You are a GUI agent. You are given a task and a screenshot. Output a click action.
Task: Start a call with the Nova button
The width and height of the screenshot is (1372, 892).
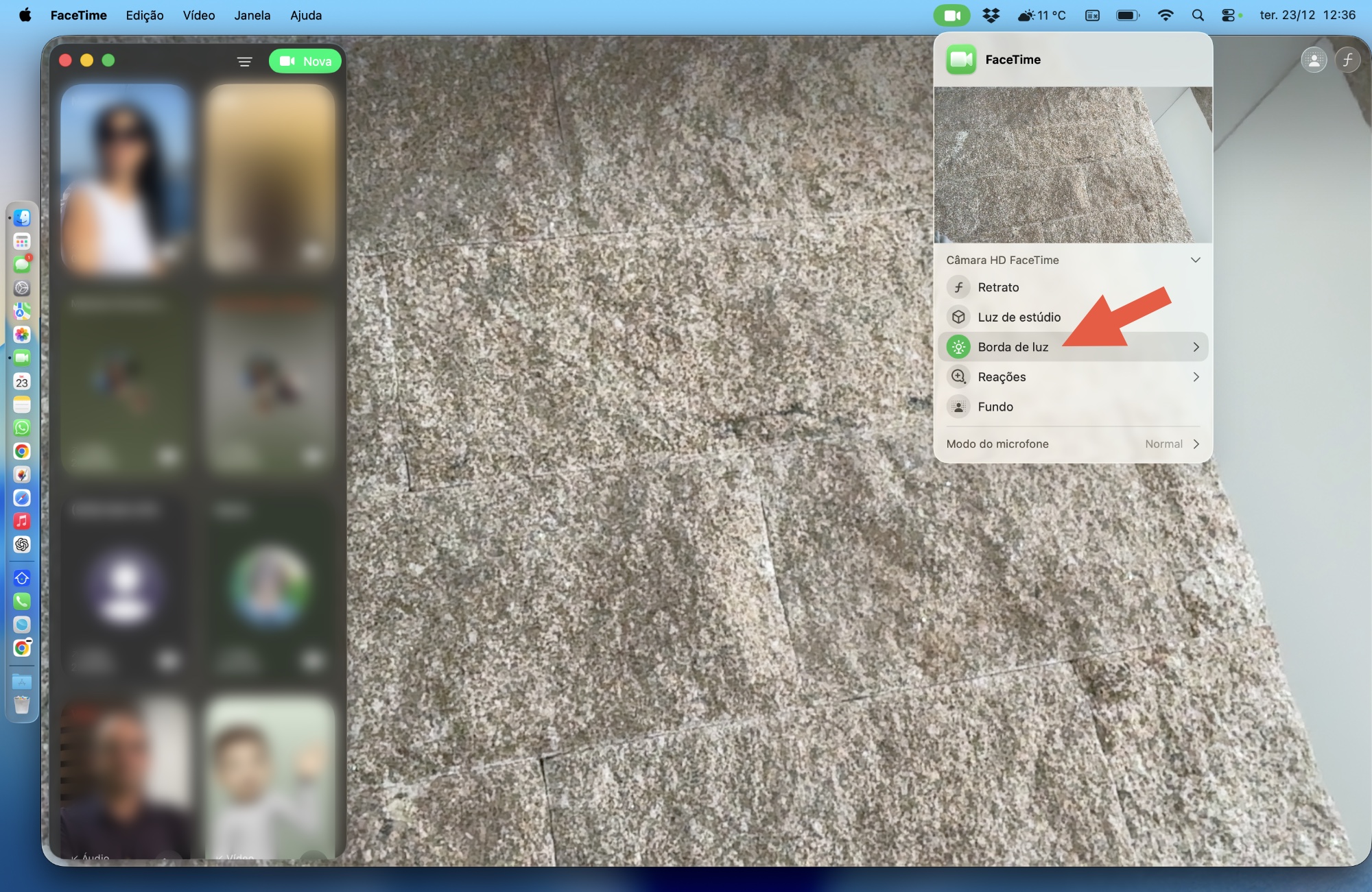[305, 61]
